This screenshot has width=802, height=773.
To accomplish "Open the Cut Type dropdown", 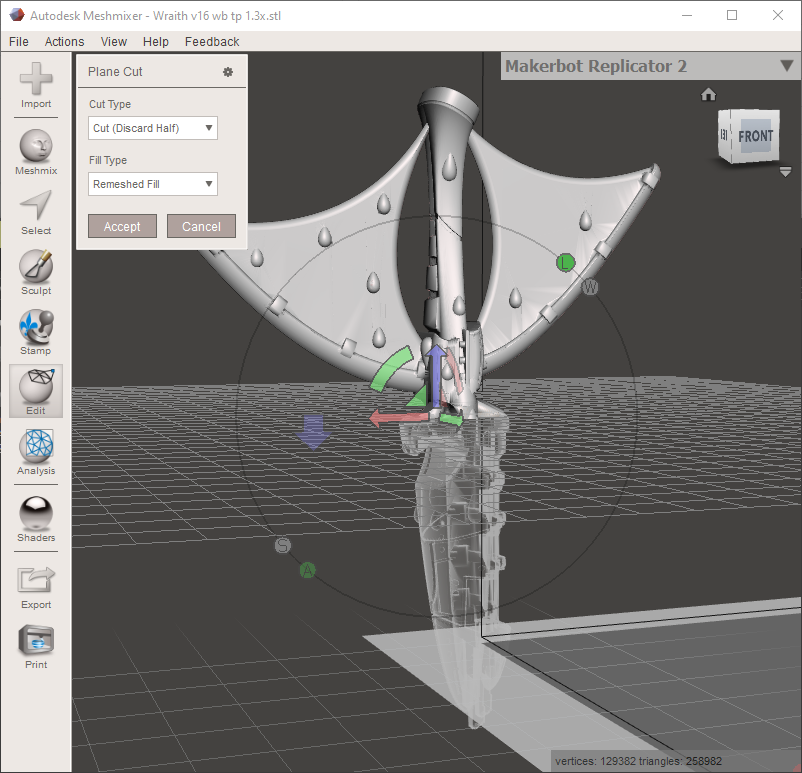I will [152, 128].
